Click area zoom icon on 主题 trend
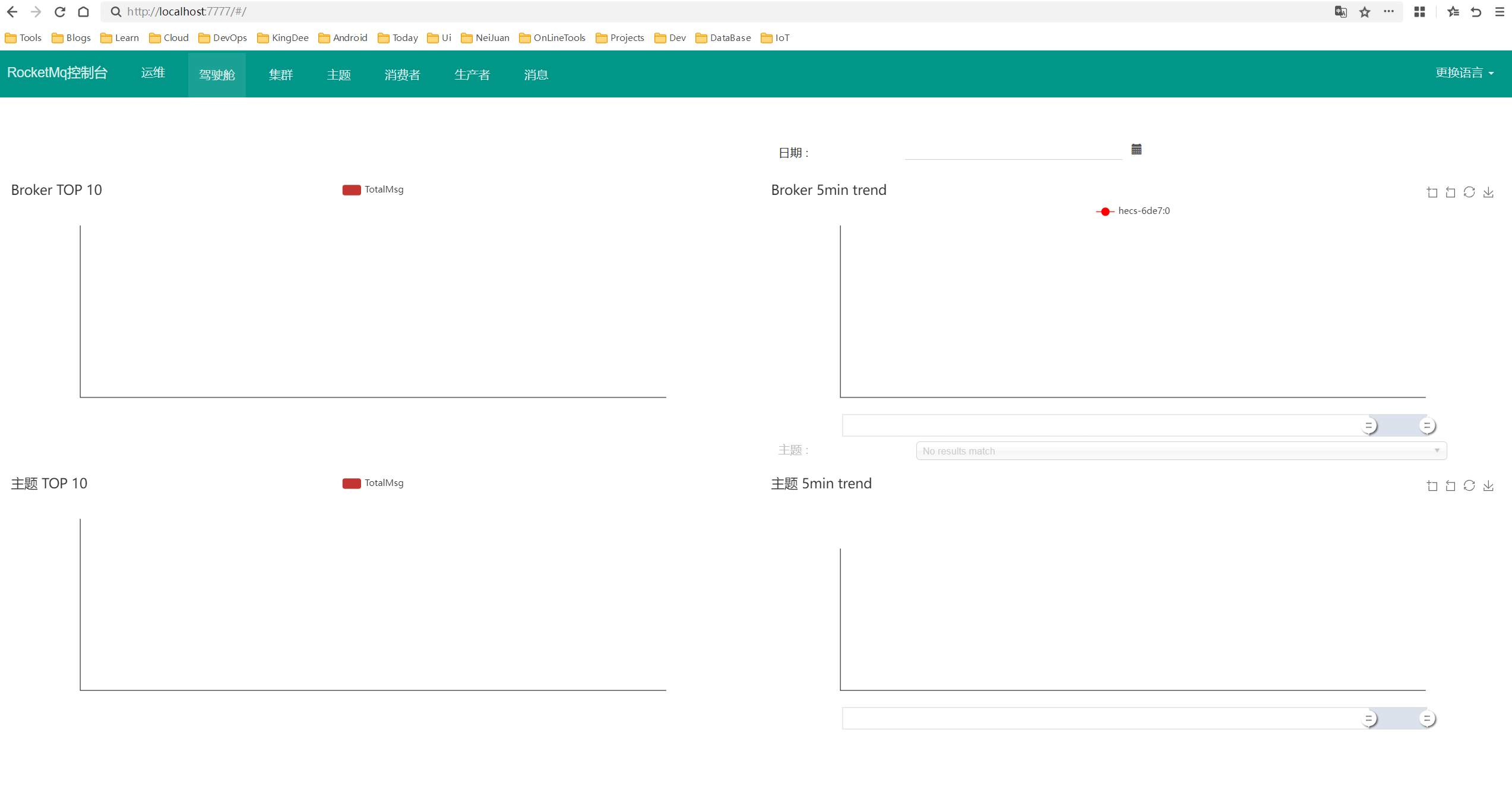The width and height of the screenshot is (1512, 786). (1432, 485)
